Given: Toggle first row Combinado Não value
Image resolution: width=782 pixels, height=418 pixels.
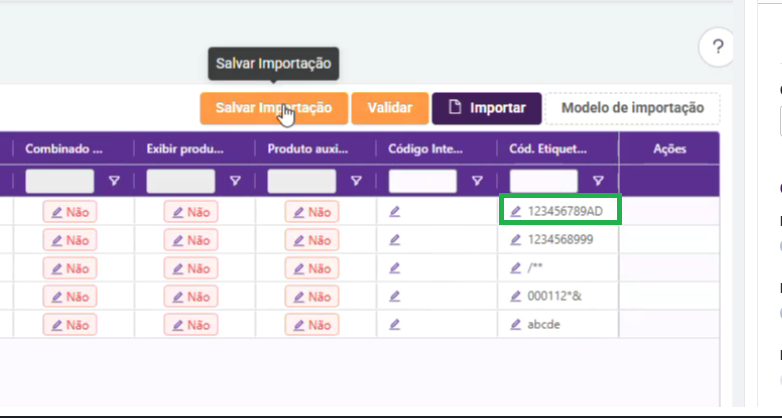Looking at the screenshot, I should [69, 212].
